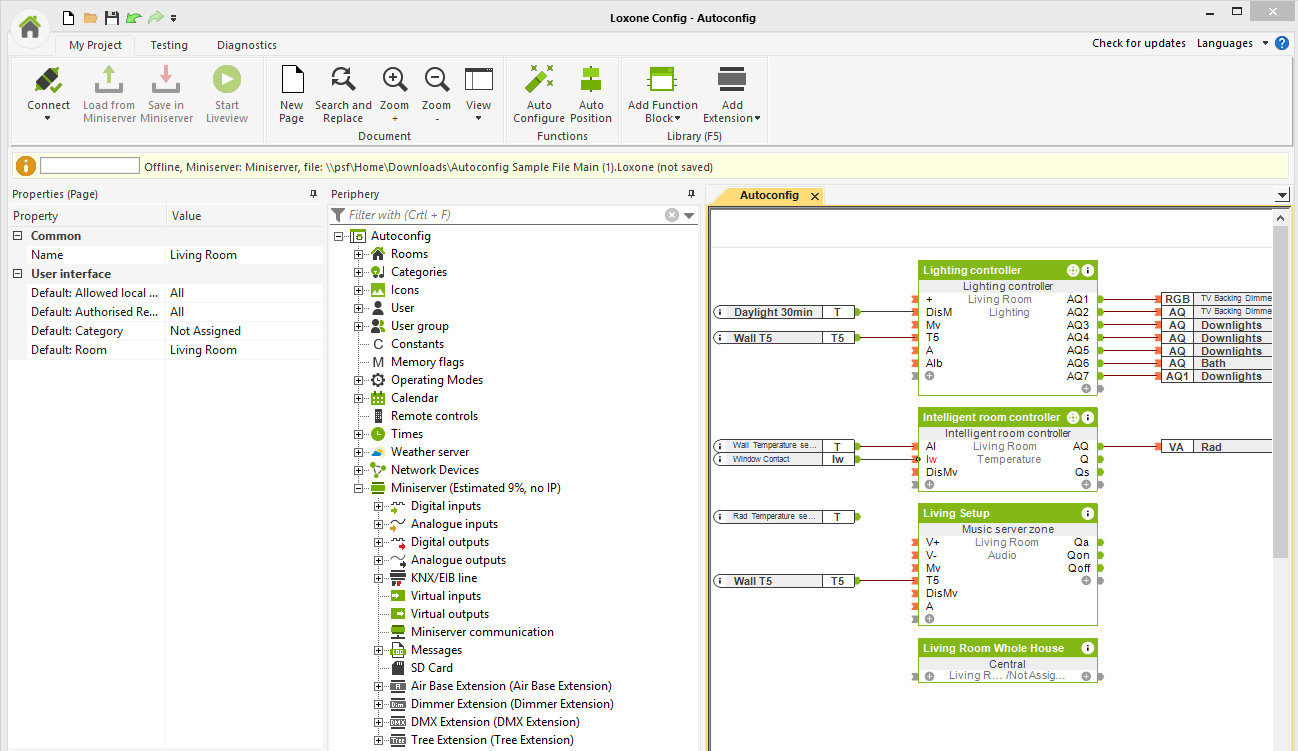Switch to the Testing tab
Viewport: 1298px width, 751px height.
click(169, 45)
